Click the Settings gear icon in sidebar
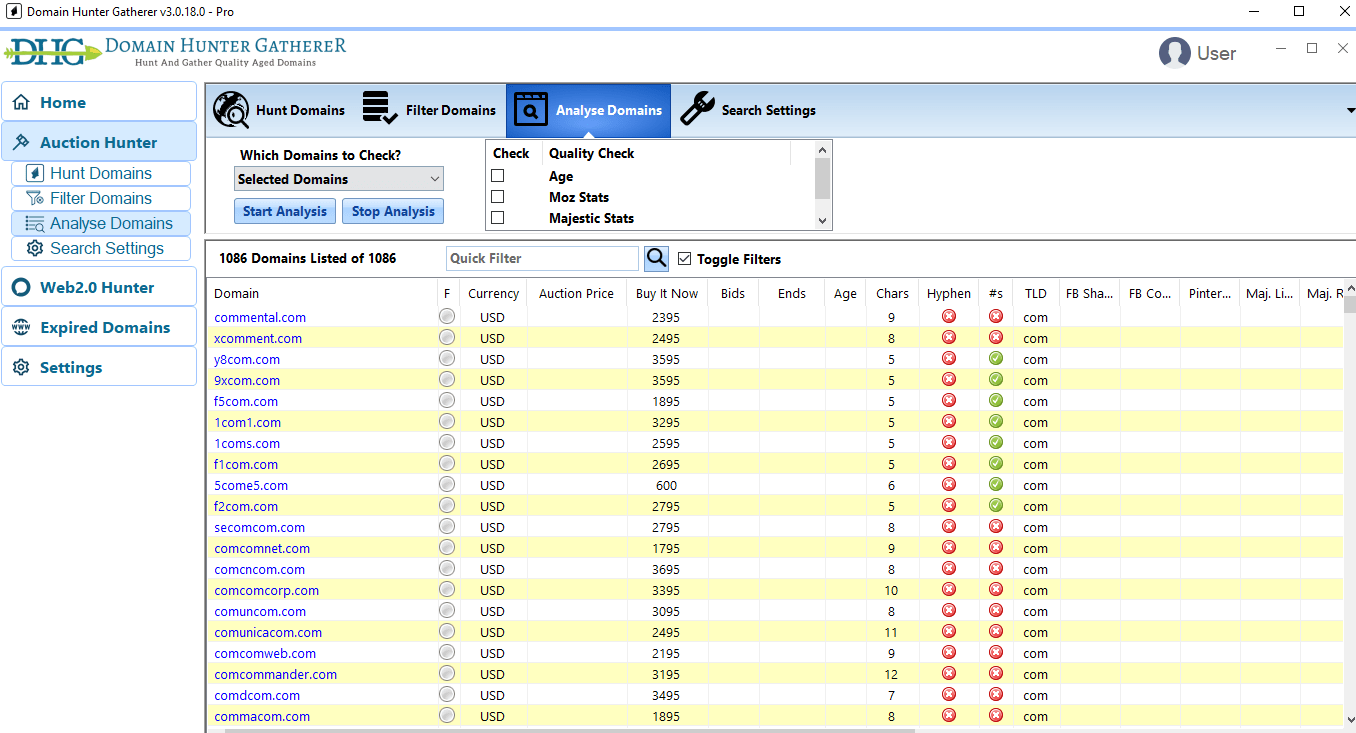1356x733 pixels. coord(21,367)
